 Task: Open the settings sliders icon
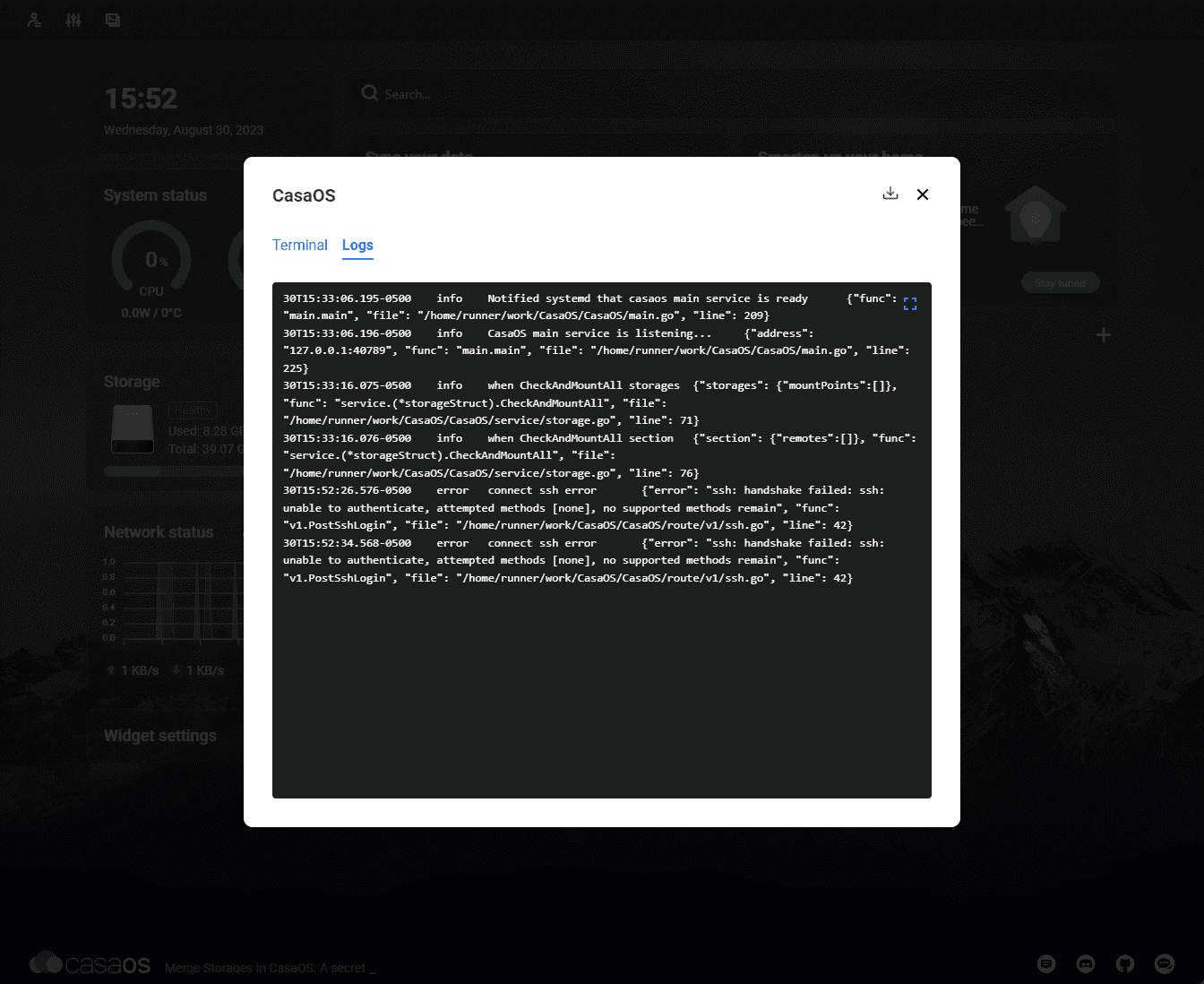(x=73, y=20)
